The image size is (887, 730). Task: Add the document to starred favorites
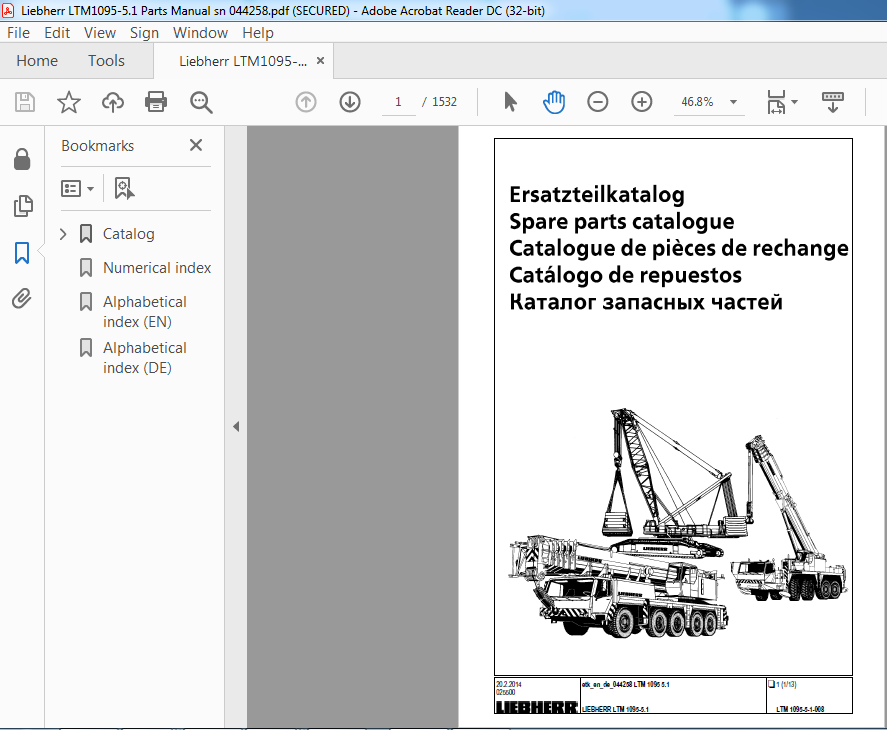pos(68,102)
